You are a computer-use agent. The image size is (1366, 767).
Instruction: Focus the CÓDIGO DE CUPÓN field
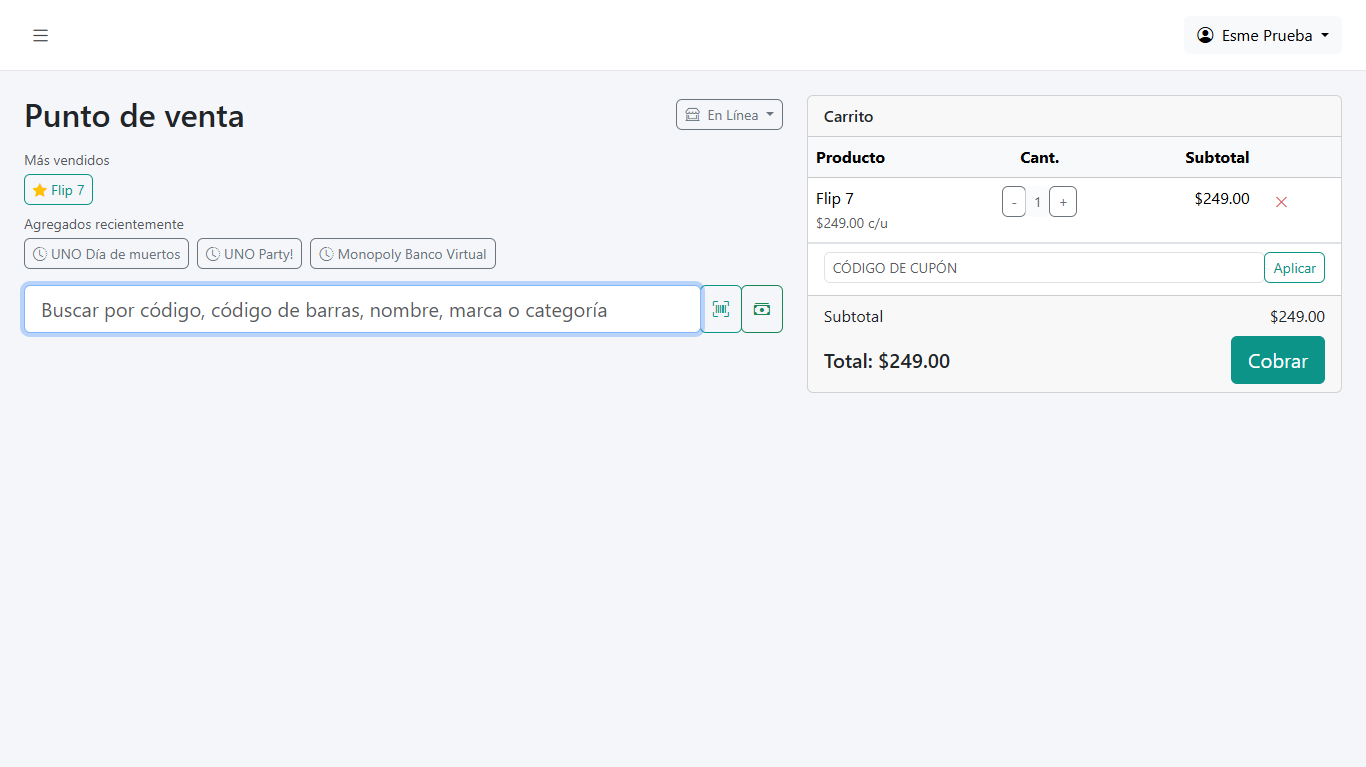coord(1044,268)
